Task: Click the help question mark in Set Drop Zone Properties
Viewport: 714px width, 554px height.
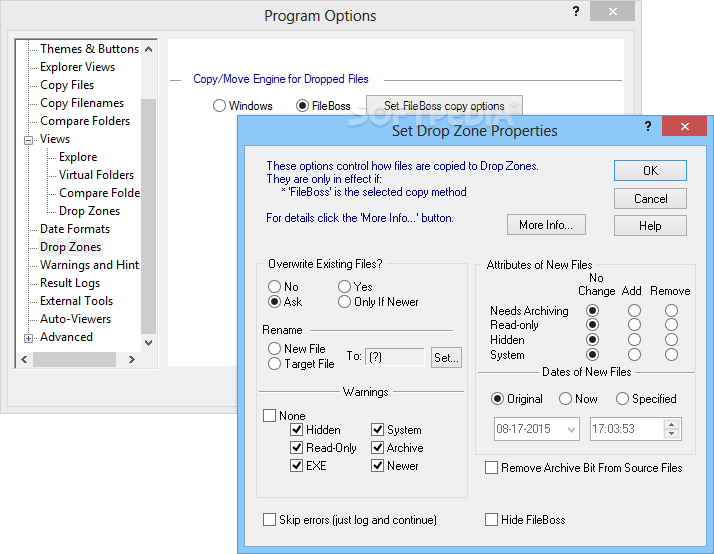Action: coord(648,126)
